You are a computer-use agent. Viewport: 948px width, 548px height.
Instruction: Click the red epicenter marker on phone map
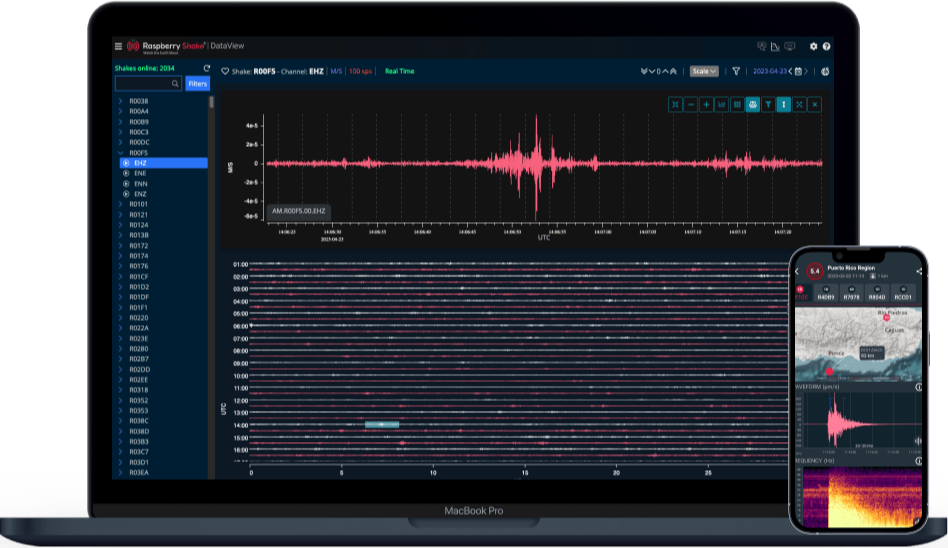pos(829,371)
